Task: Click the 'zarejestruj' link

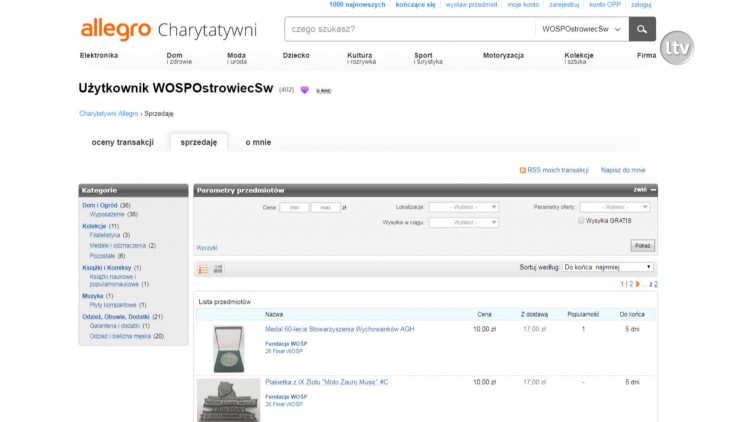Action: point(564,5)
